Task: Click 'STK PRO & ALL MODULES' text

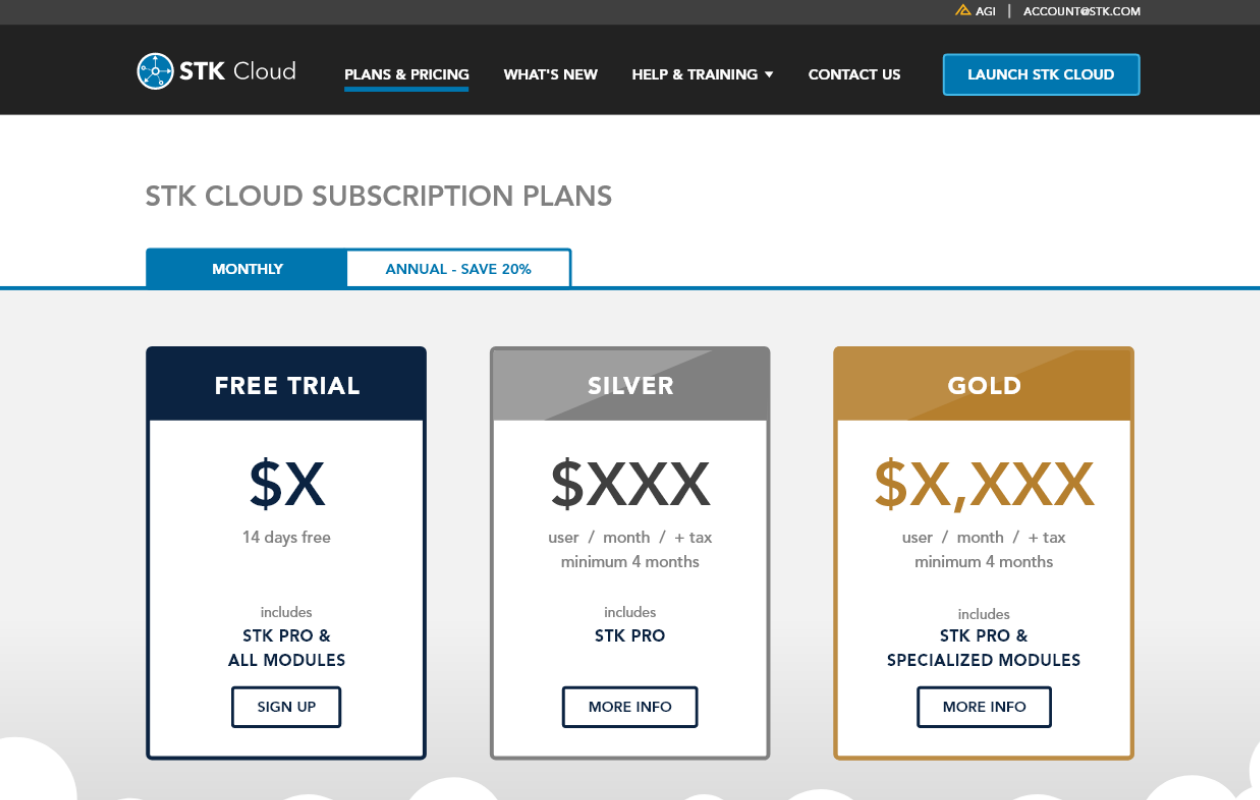Action: [x=286, y=648]
